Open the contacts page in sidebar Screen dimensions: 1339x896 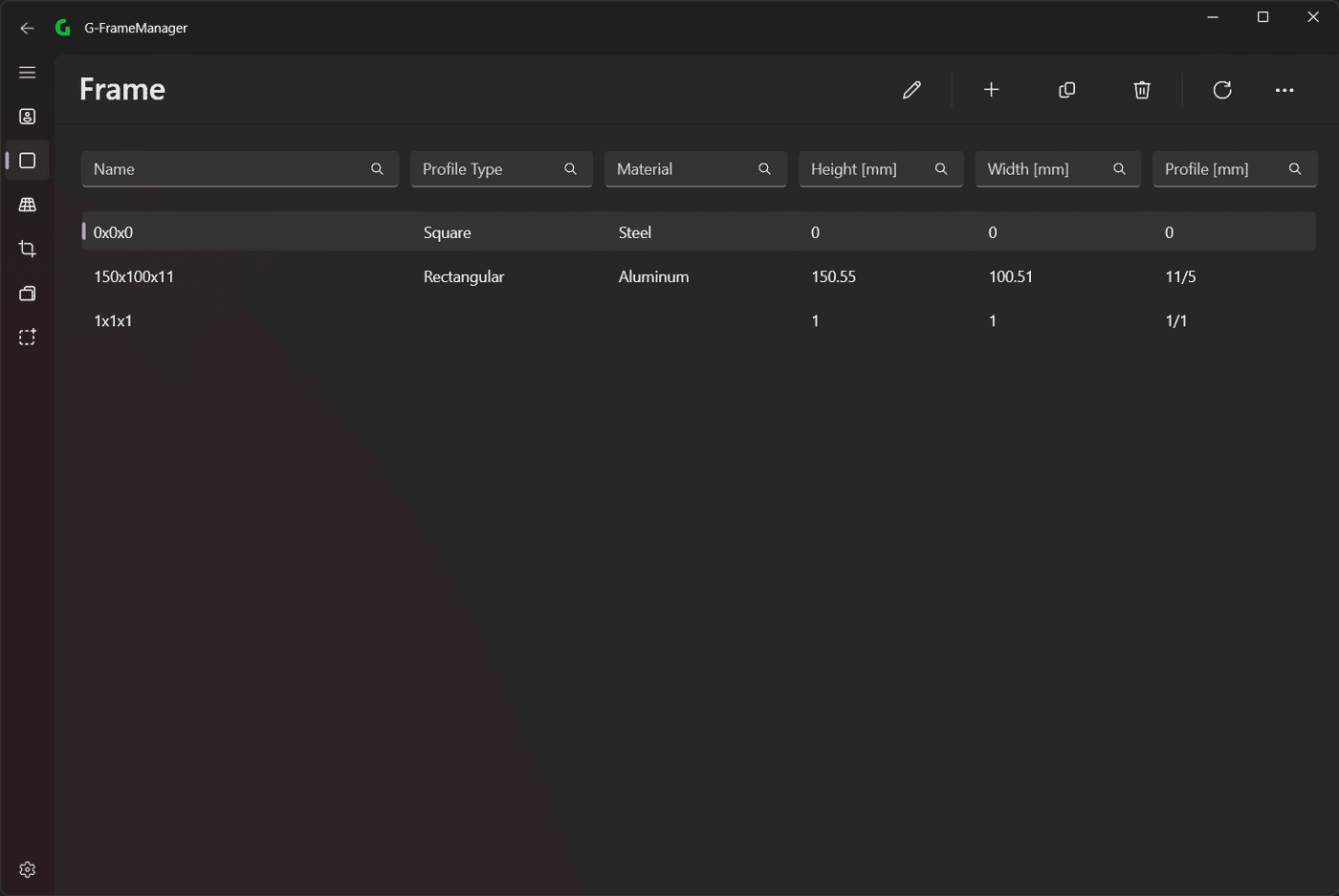28,117
